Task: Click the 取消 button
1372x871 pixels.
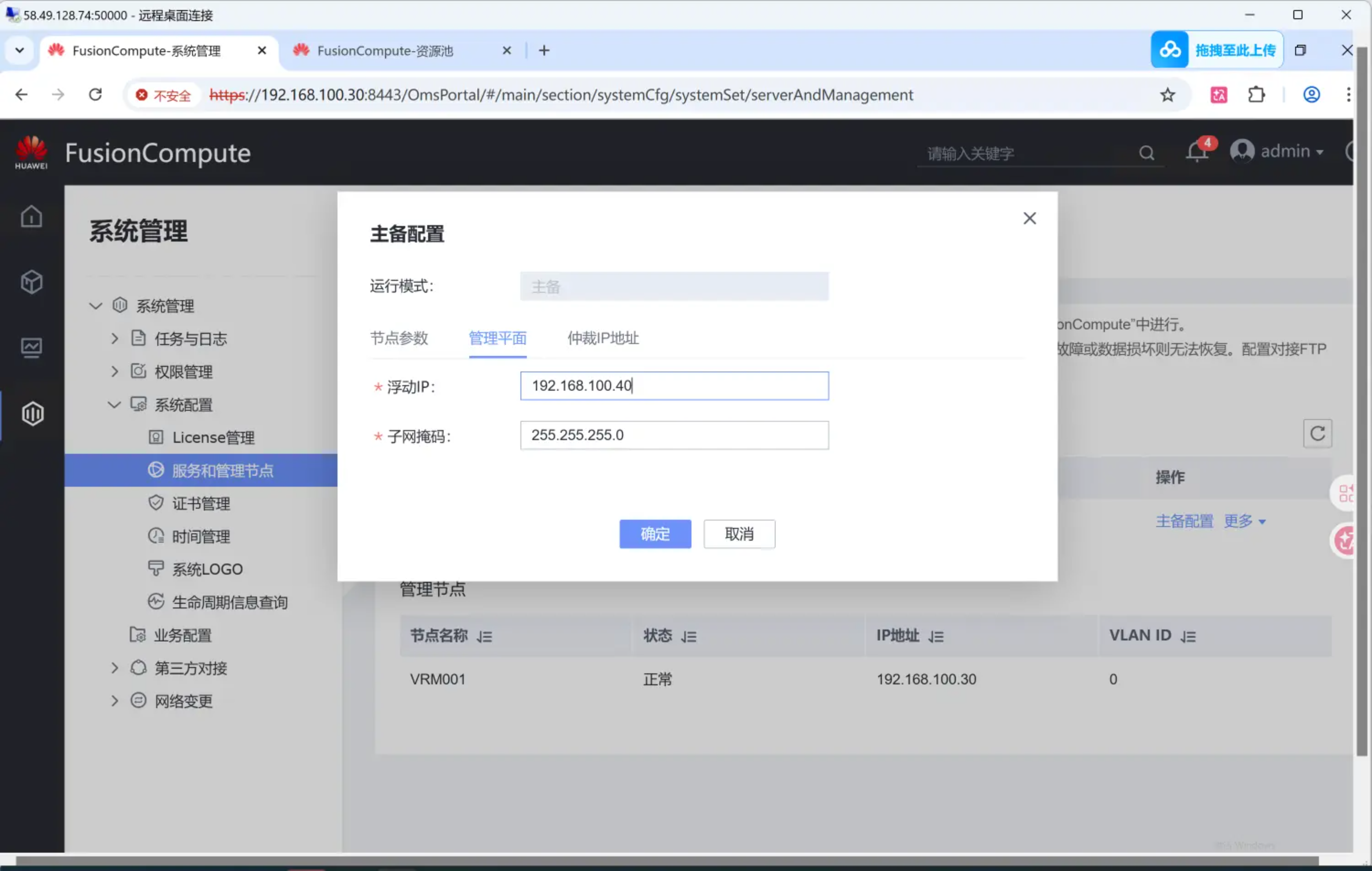Action: coord(739,534)
